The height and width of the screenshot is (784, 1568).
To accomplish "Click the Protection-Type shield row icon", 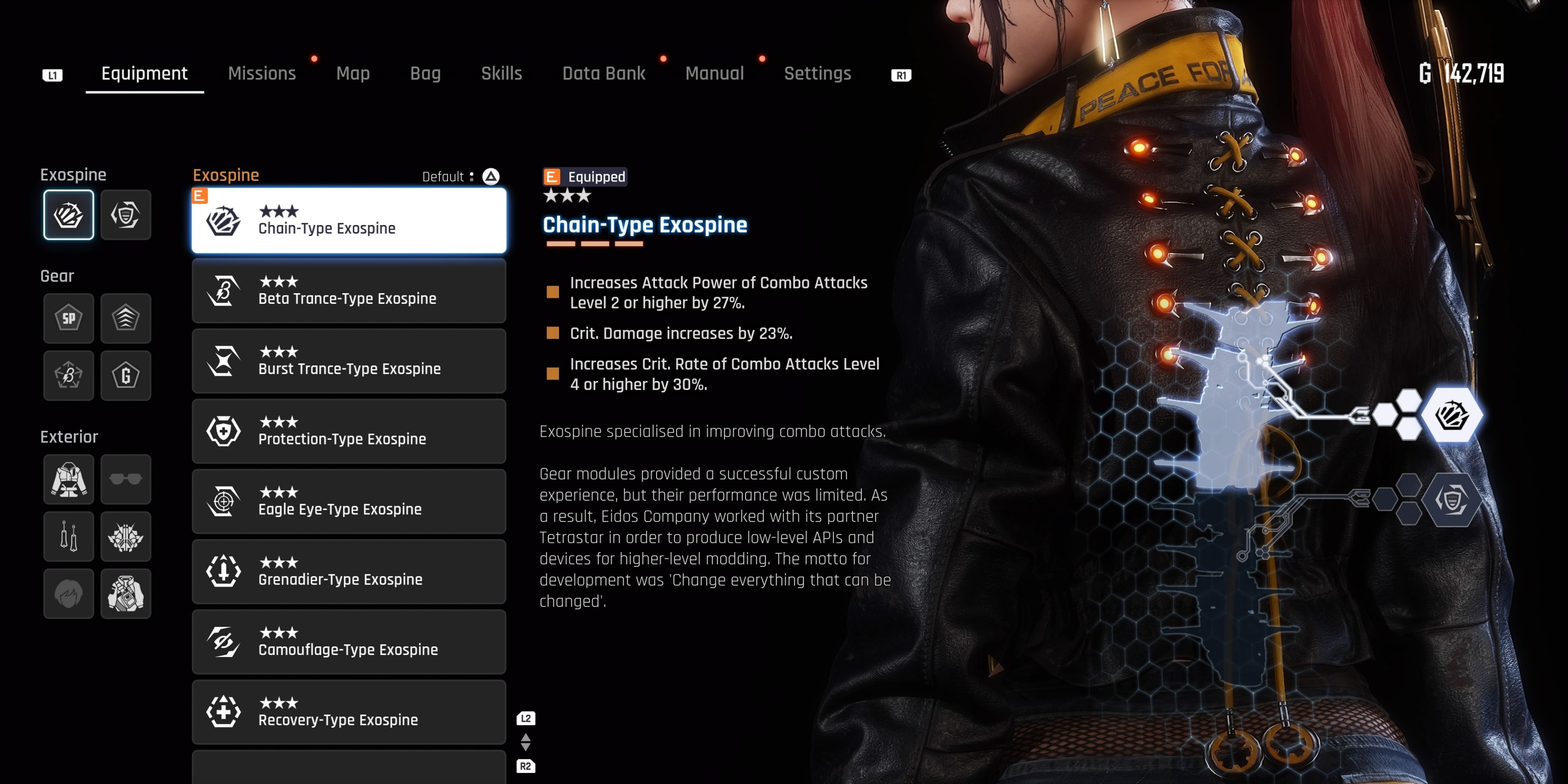I will (223, 431).
